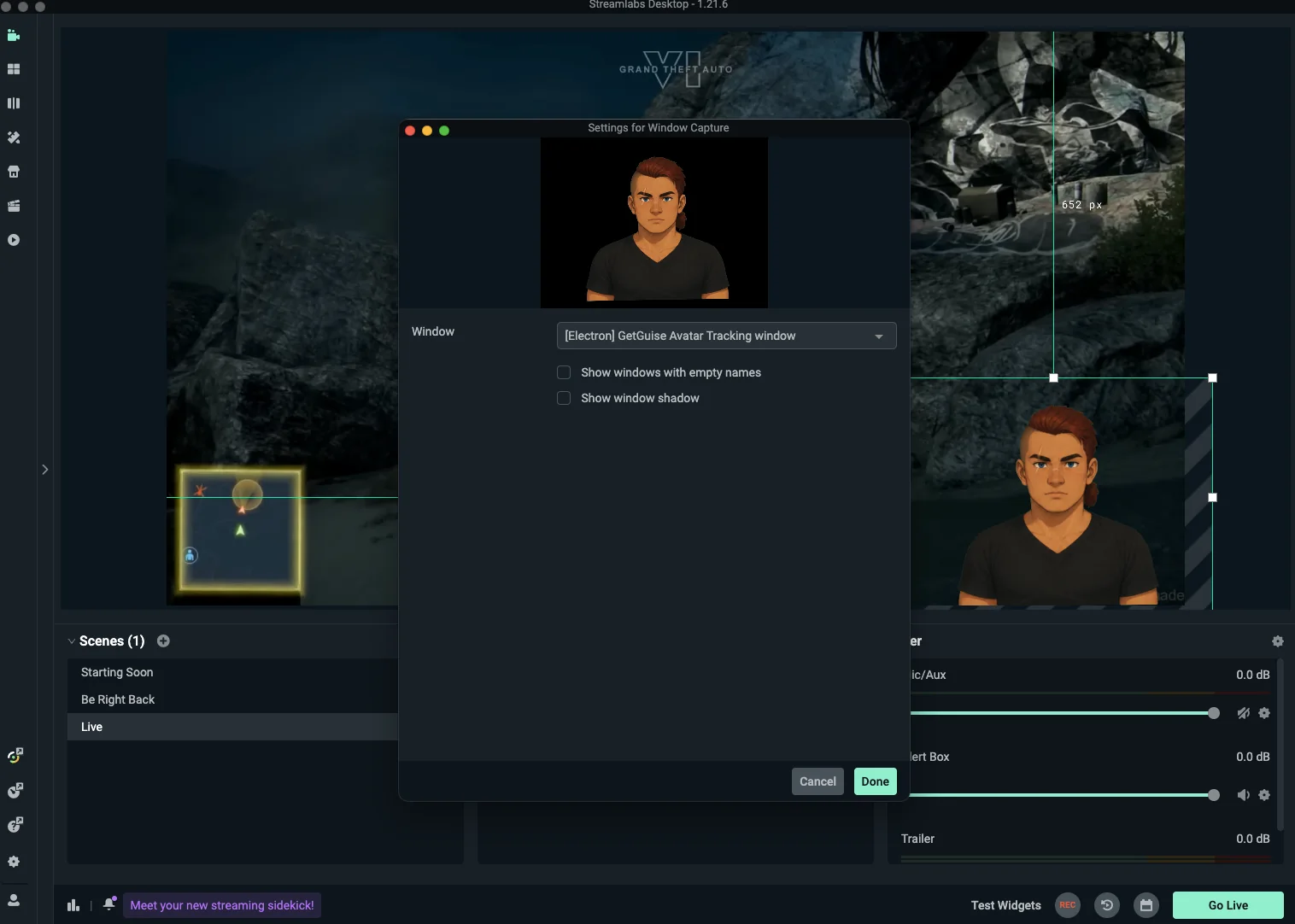The width and height of the screenshot is (1295, 924).
Task: Click Done in Window Capture settings
Action: click(875, 781)
